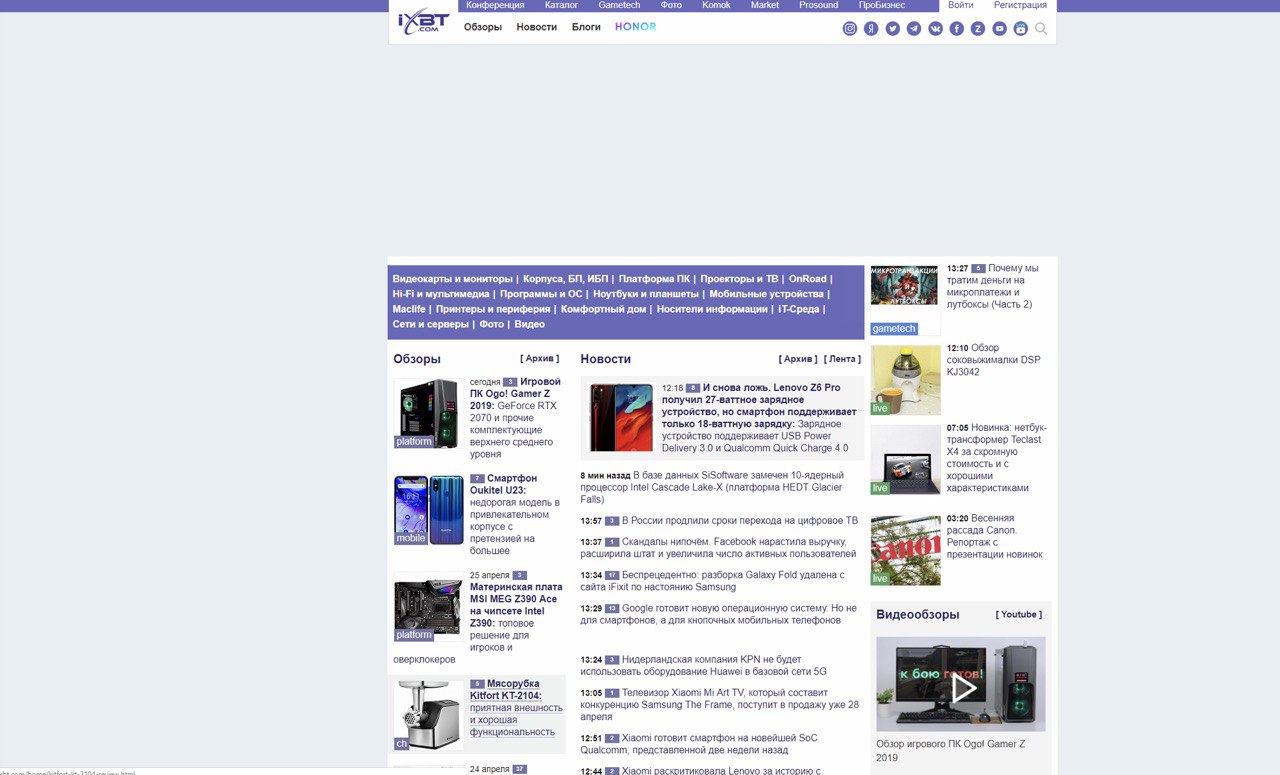Open comments badge on microtransactions article
Image resolution: width=1280 pixels, height=775 pixels.
pyautogui.click(x=979, y=269)
